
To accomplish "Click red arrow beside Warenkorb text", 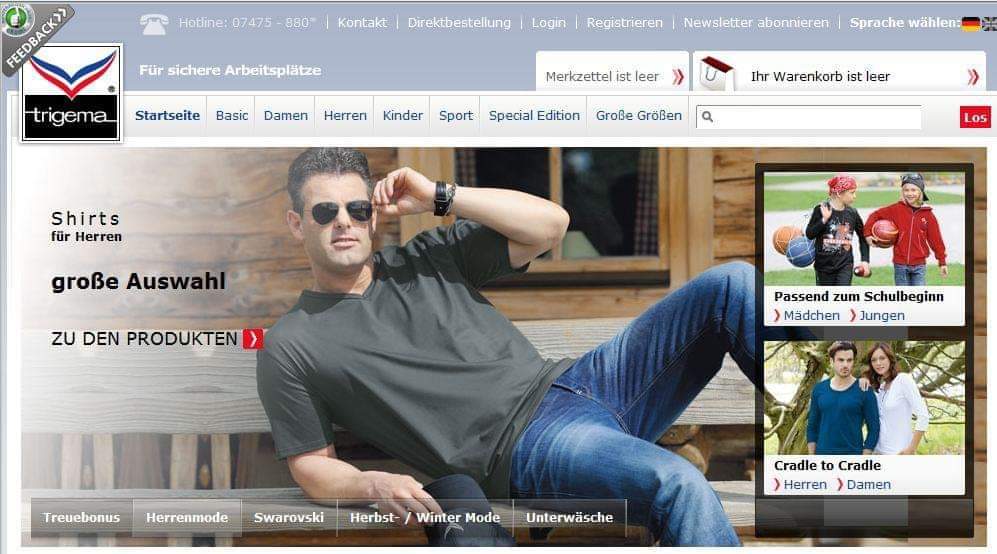I will (x=972, y=76).
